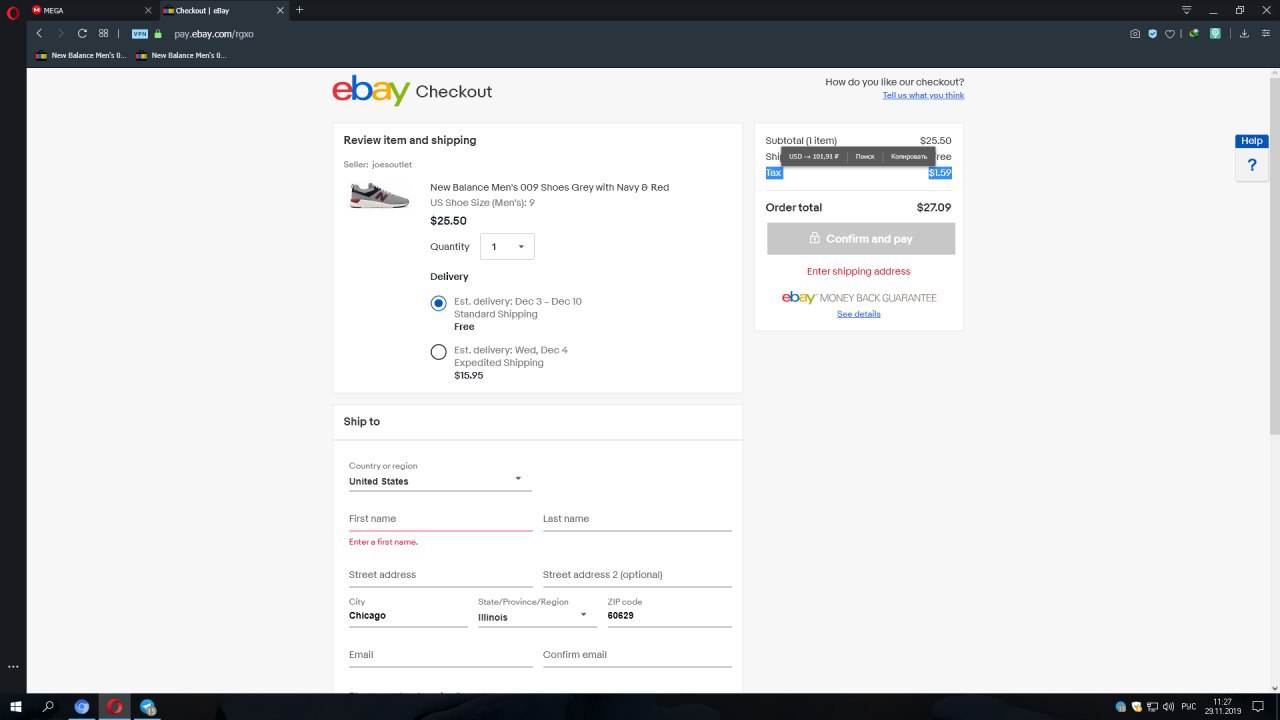This screenshot has height=720, width=1280.
Task: Click the page vertical scrollbar
Action: click(1274, 255)
